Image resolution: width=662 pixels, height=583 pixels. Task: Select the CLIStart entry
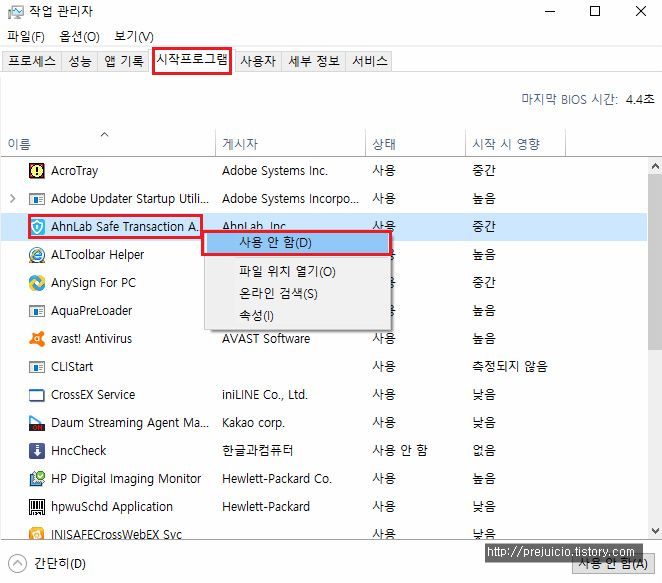click(x=72, y=366)
